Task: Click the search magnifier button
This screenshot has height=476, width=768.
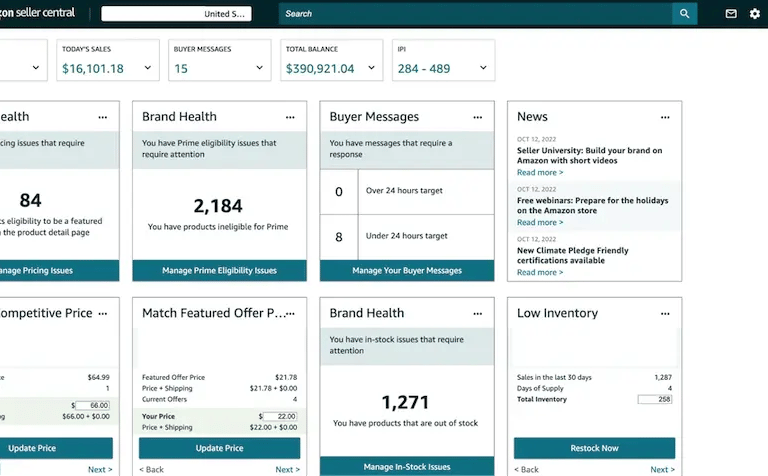Action: [684, 14]
